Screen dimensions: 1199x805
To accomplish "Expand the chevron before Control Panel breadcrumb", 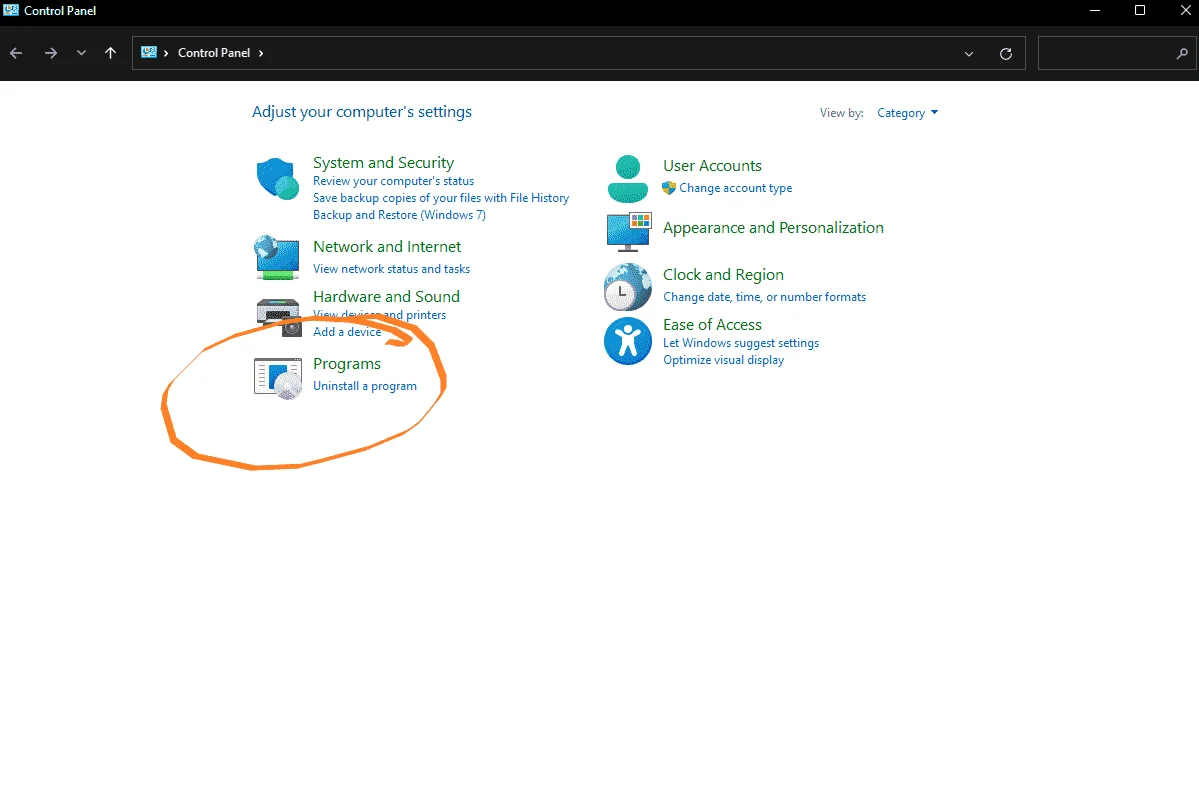I will (x=166, y=53).
